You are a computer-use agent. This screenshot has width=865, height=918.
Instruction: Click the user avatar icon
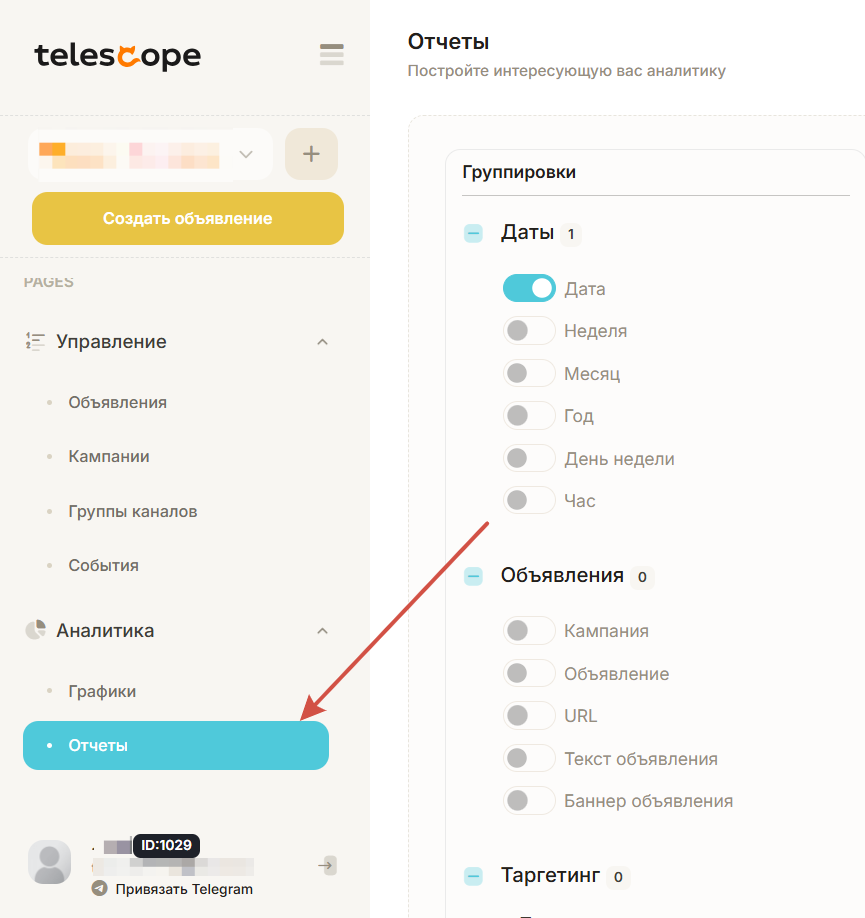49,862
